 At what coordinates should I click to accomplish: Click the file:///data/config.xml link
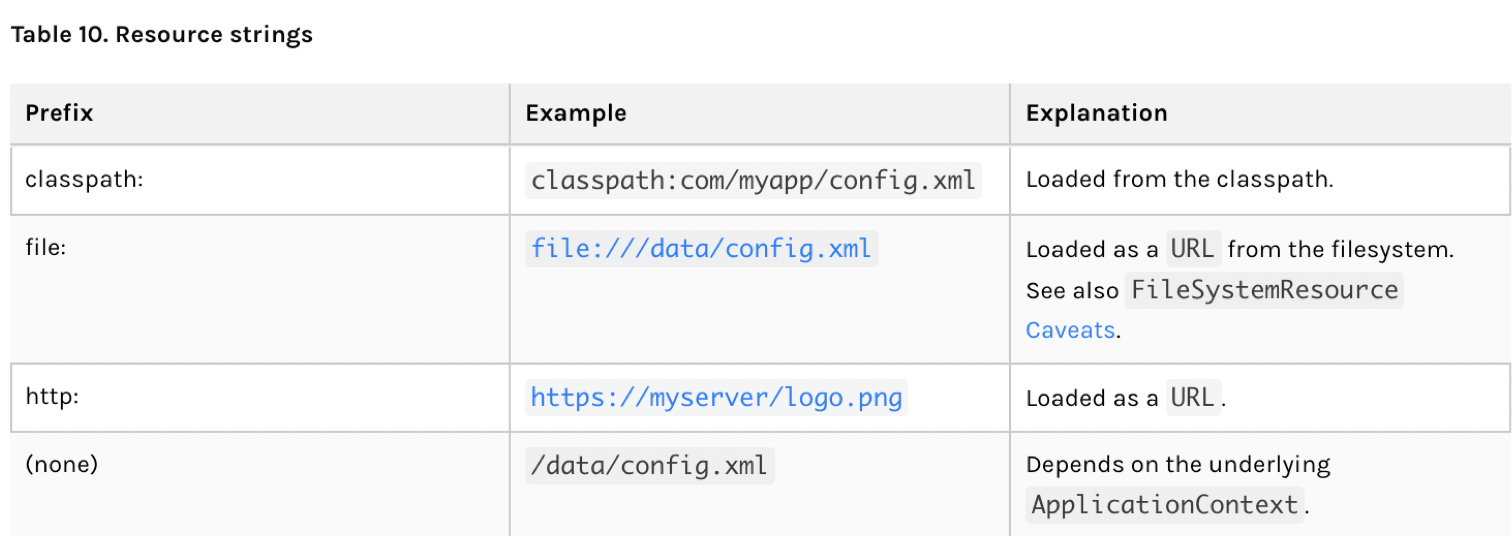click(x=701, y=247)
